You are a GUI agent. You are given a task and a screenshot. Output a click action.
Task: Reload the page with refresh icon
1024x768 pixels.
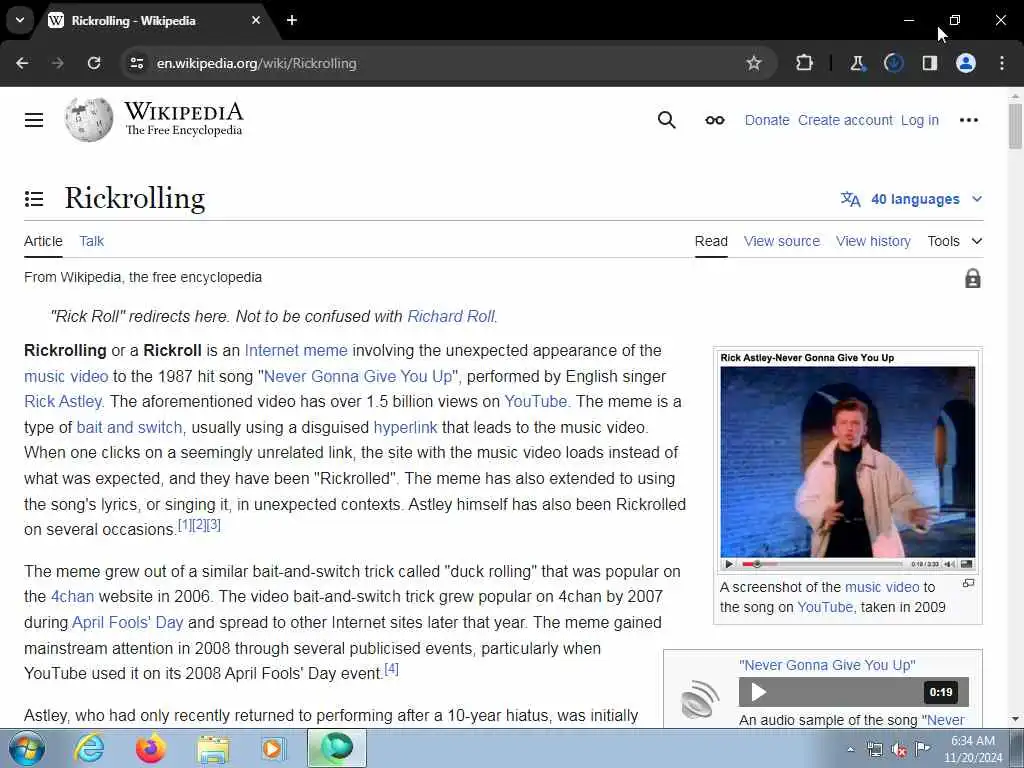pos(94,63)
